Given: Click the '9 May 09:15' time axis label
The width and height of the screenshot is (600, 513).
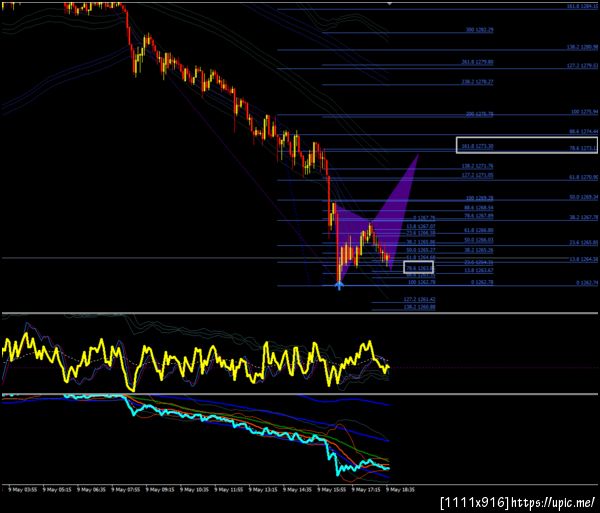Looking at the screenshot, I should pyautogui.click(x=160, y=490).
